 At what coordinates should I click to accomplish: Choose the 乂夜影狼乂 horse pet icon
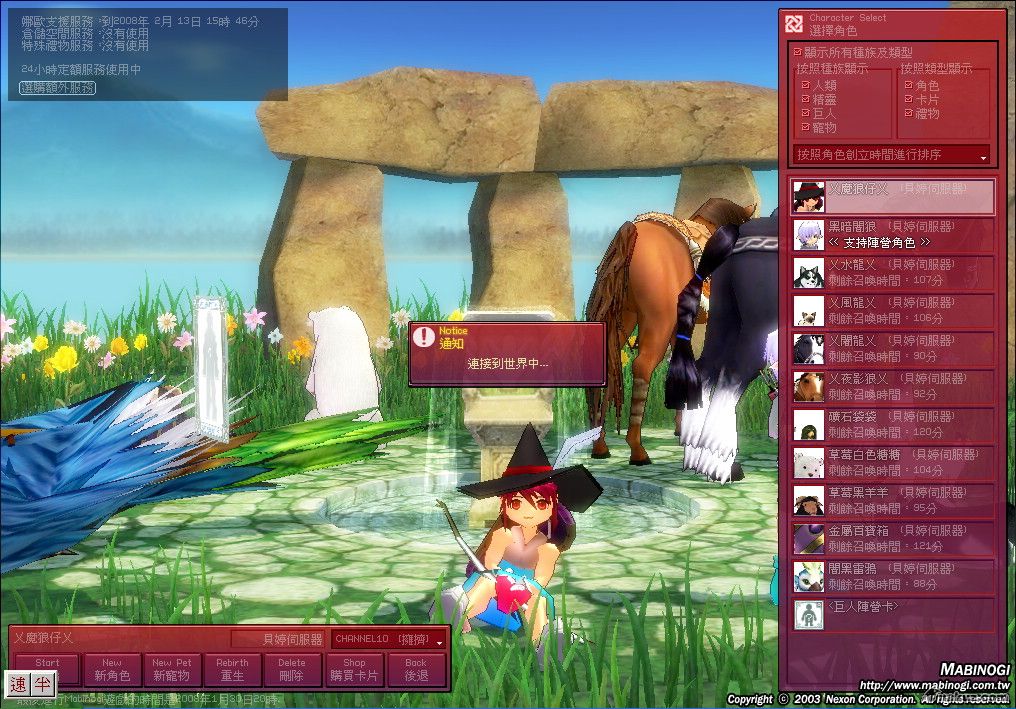point(808,387)
